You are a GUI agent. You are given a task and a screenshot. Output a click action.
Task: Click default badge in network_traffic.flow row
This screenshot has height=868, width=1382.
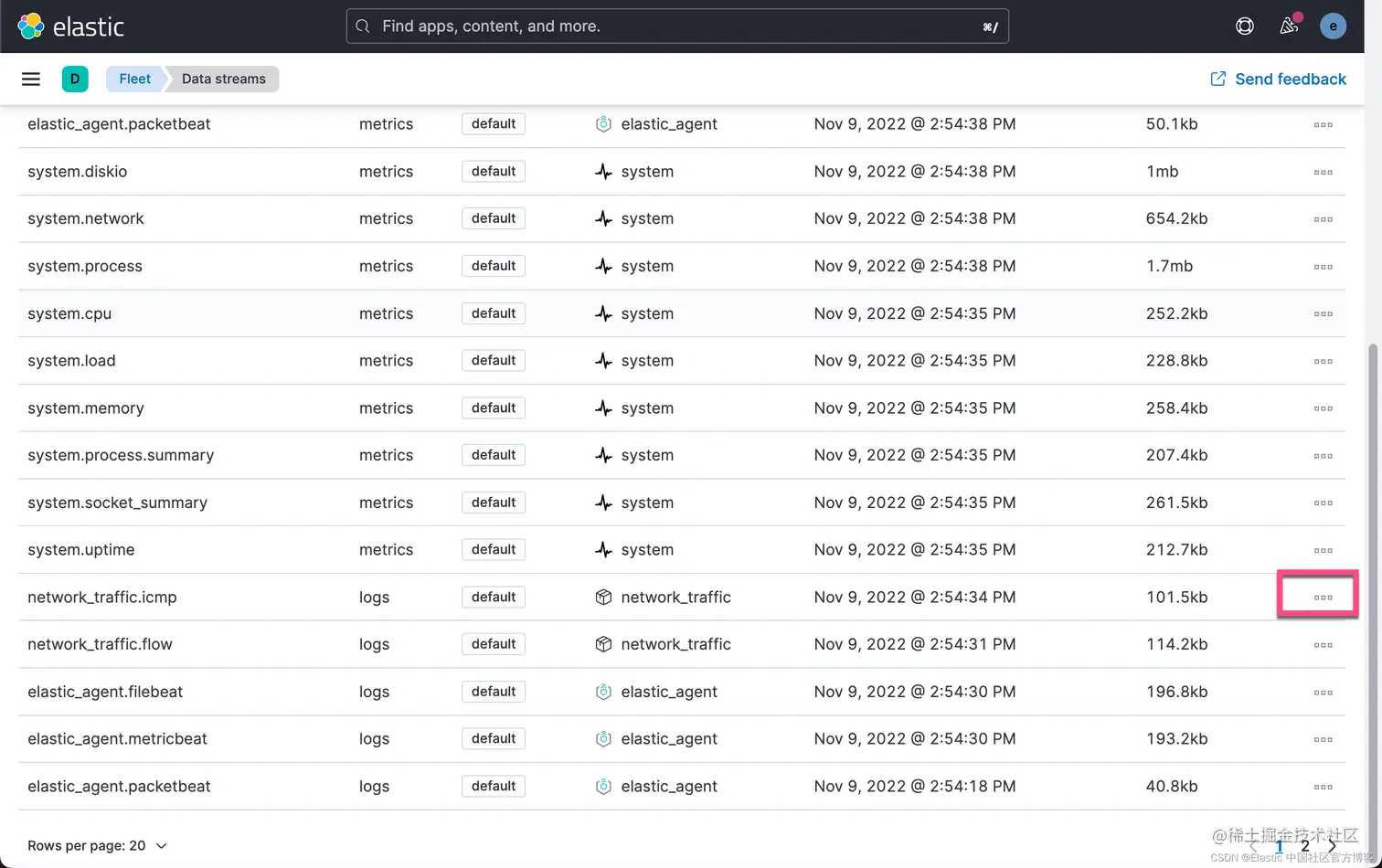(494, 644)
